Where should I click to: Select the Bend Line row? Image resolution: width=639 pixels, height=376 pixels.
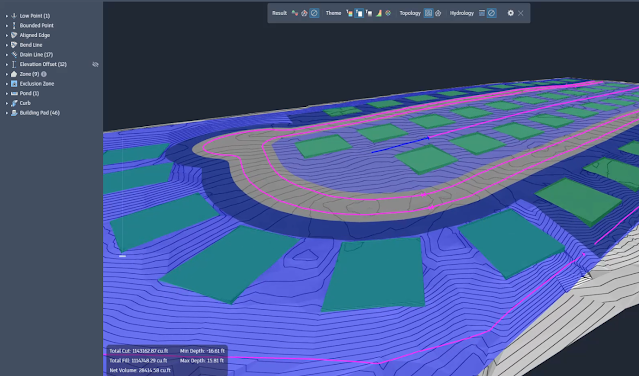[51, 45]
